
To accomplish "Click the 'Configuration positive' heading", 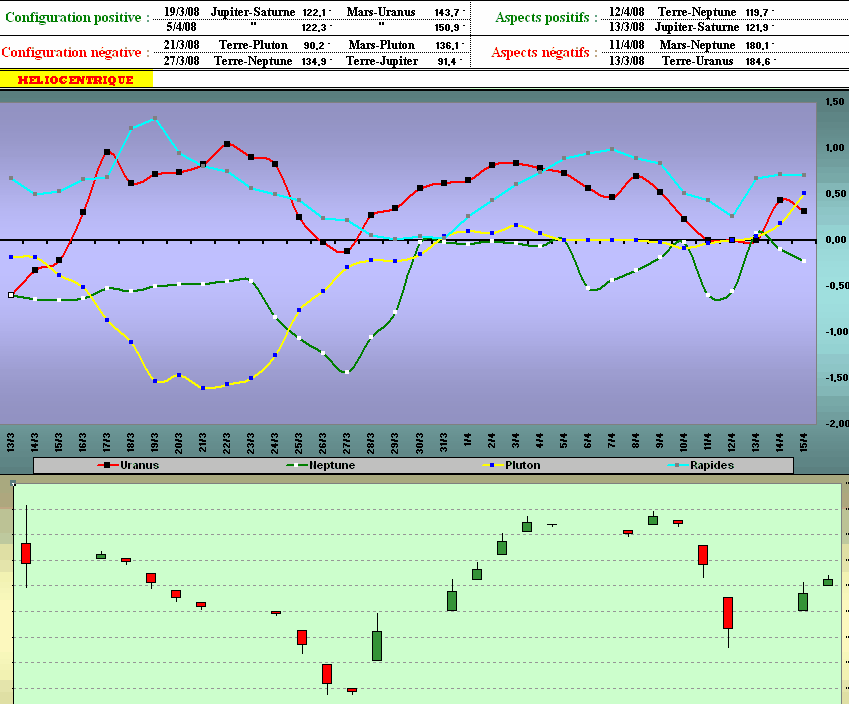I will 78,18.
